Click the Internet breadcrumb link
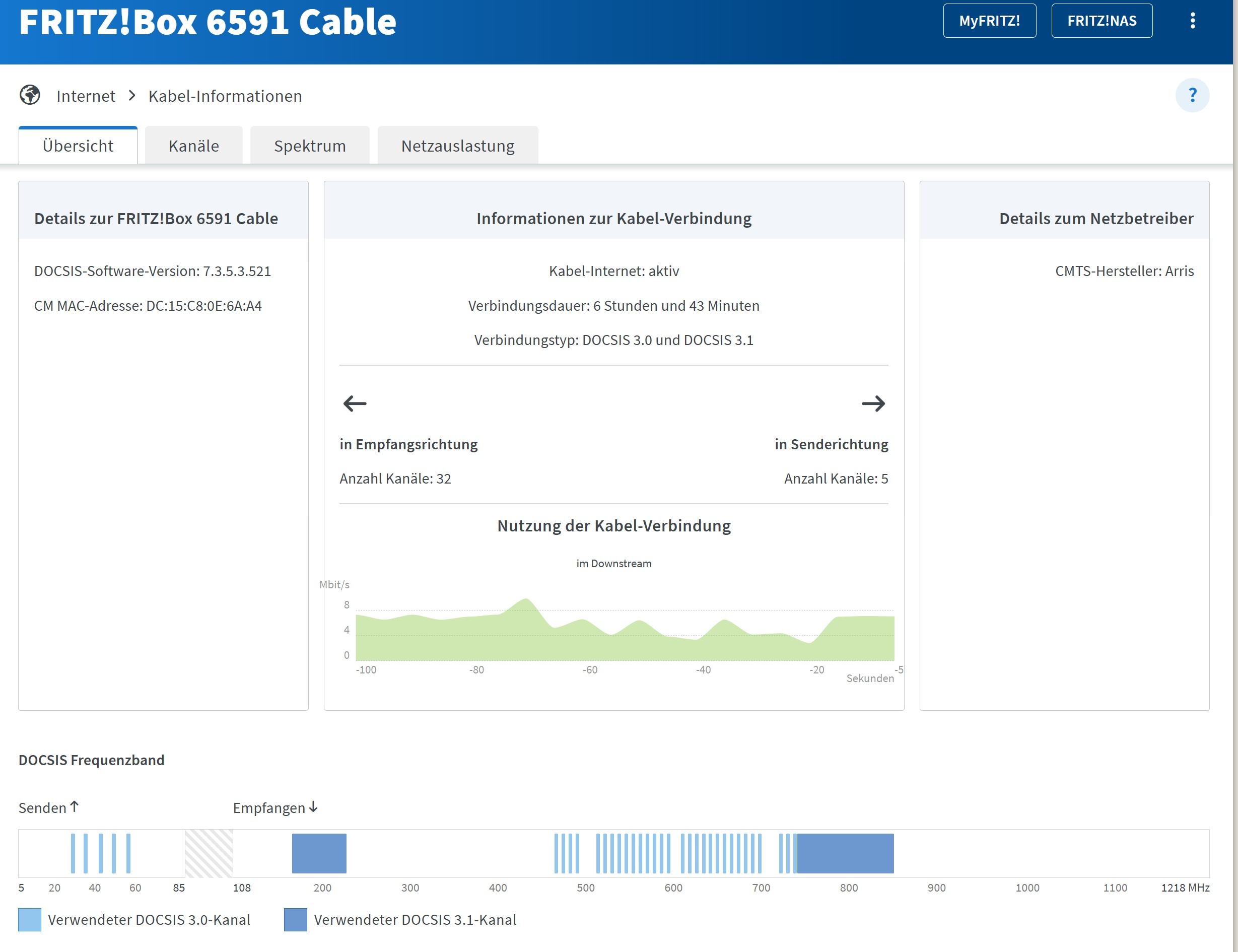The height and width of the screenshot is (952, 1238). (86, 96)
